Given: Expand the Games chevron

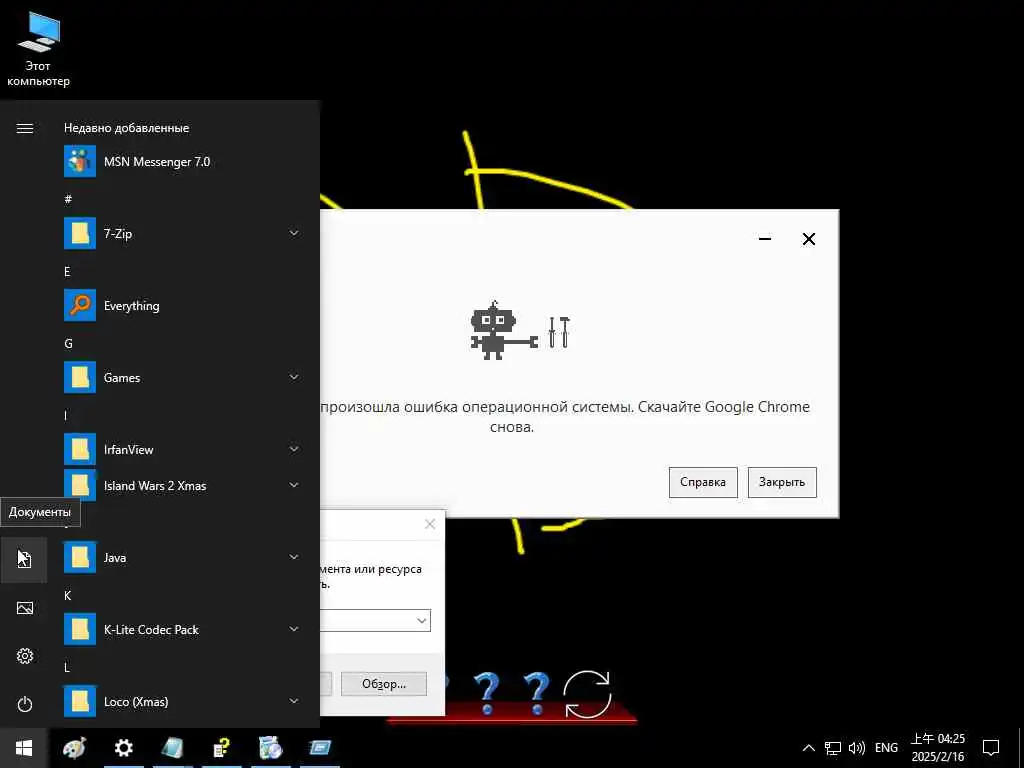Looking at the screenshot, I should [x=295, y=377].
